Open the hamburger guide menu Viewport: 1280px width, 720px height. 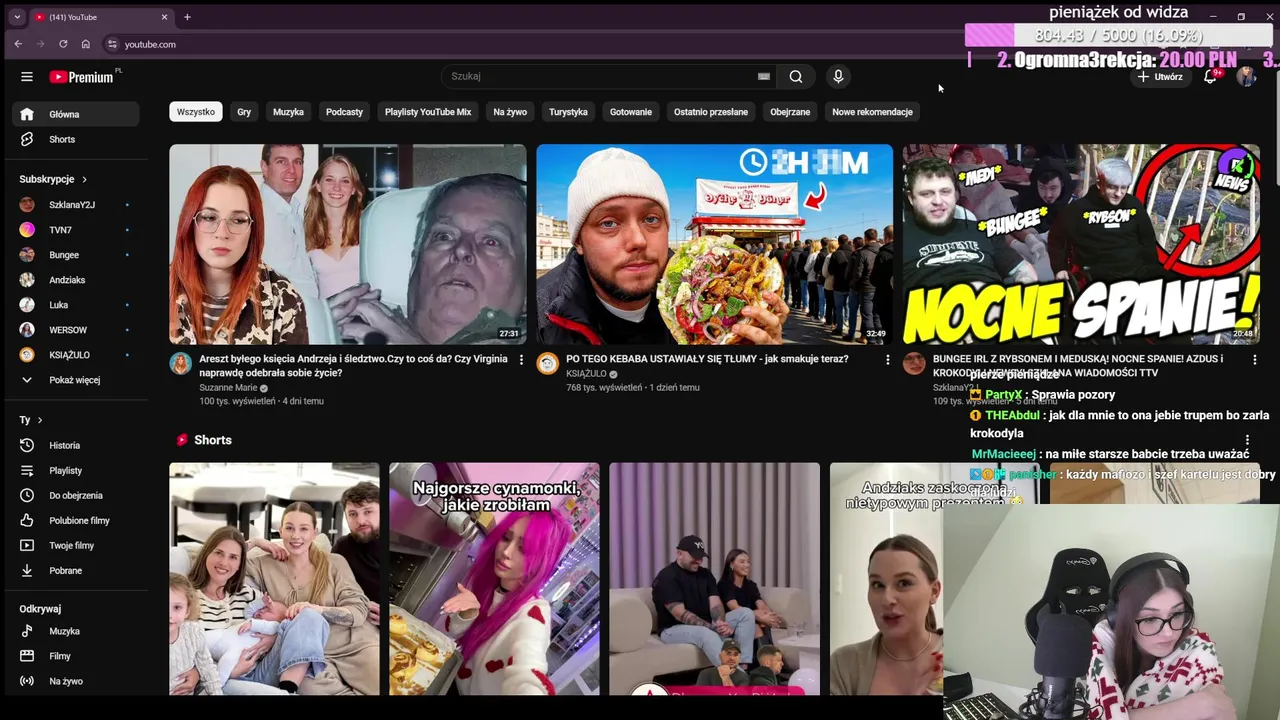[27, 77]
